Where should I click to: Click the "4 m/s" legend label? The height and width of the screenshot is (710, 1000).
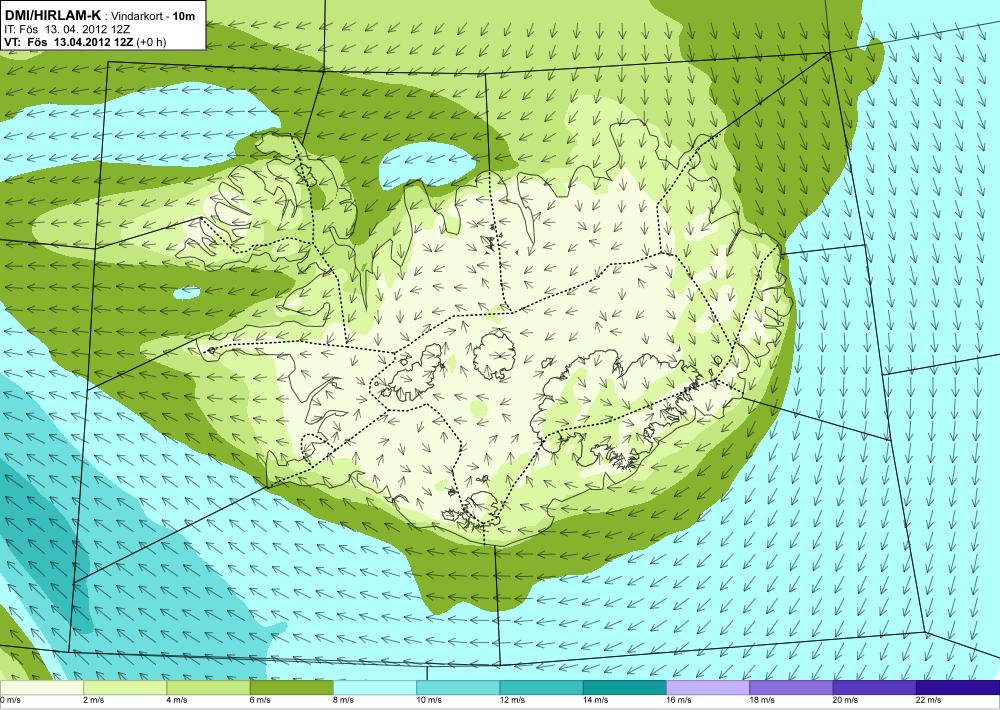pyautogui.click(x=177, y=700)
